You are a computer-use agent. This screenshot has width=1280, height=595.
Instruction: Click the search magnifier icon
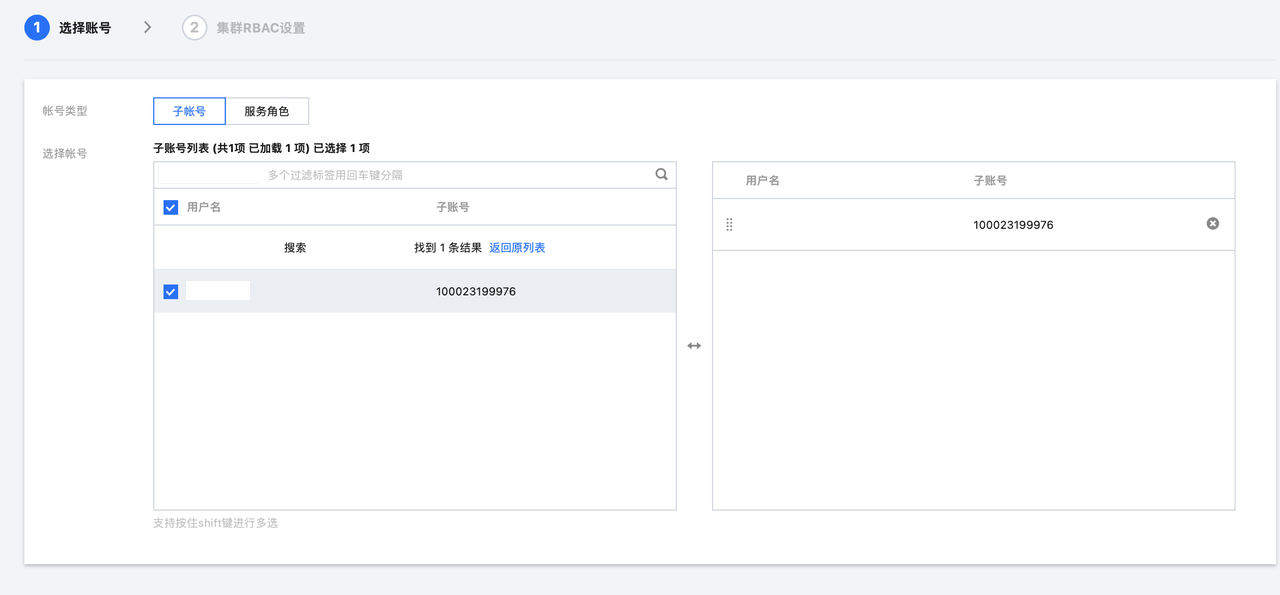click(661, 174)
